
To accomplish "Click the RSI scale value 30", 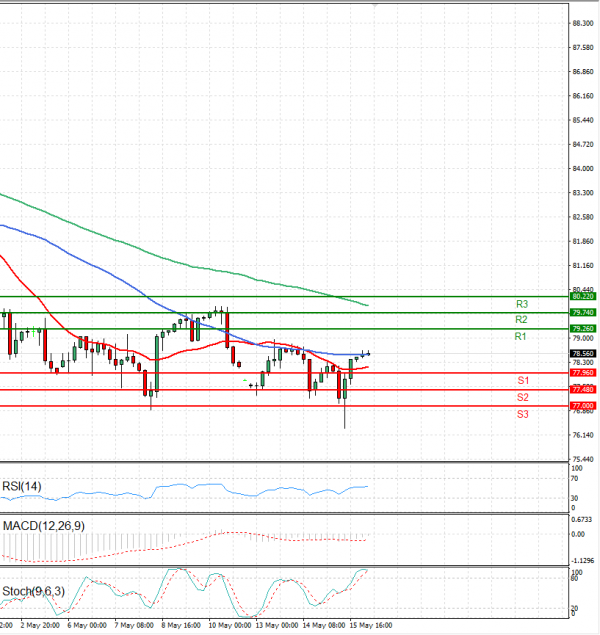I will (574, 498).
